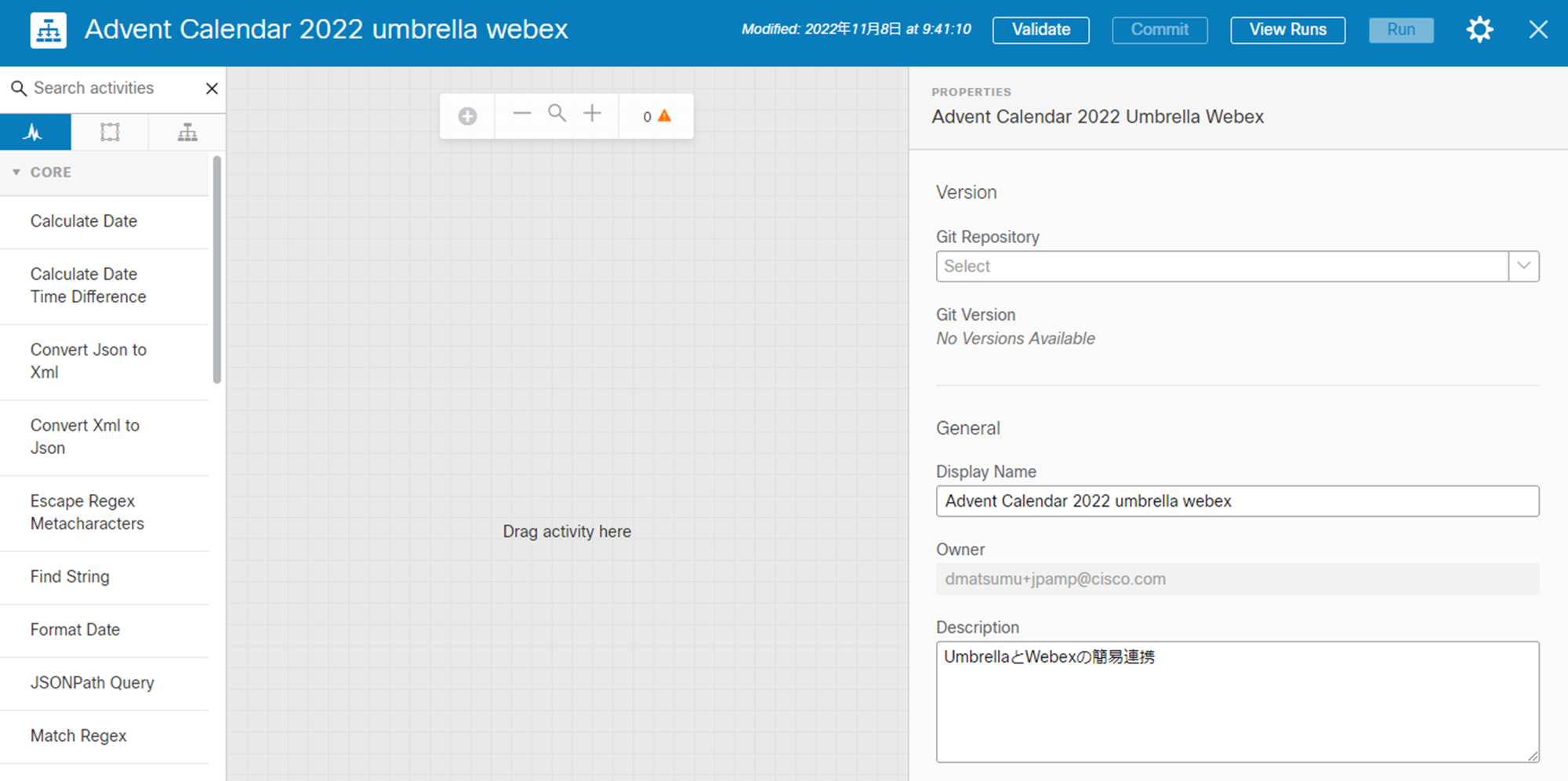This screenshot has height=781, width=1568.
Task: Select the Find String activity
Action: pyautogui.click(x=104, y=577)
